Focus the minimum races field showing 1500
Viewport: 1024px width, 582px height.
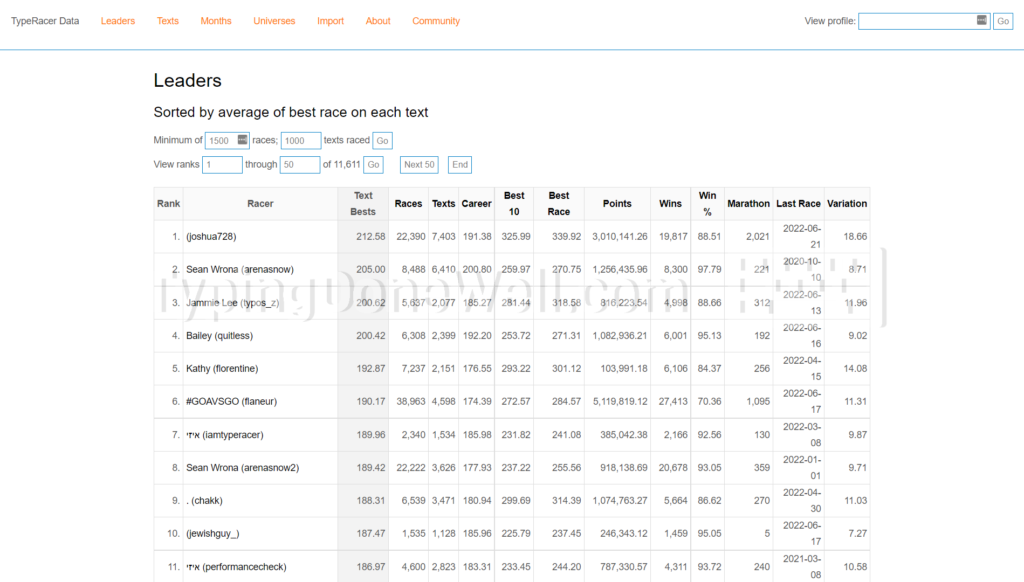pos(227,140)
